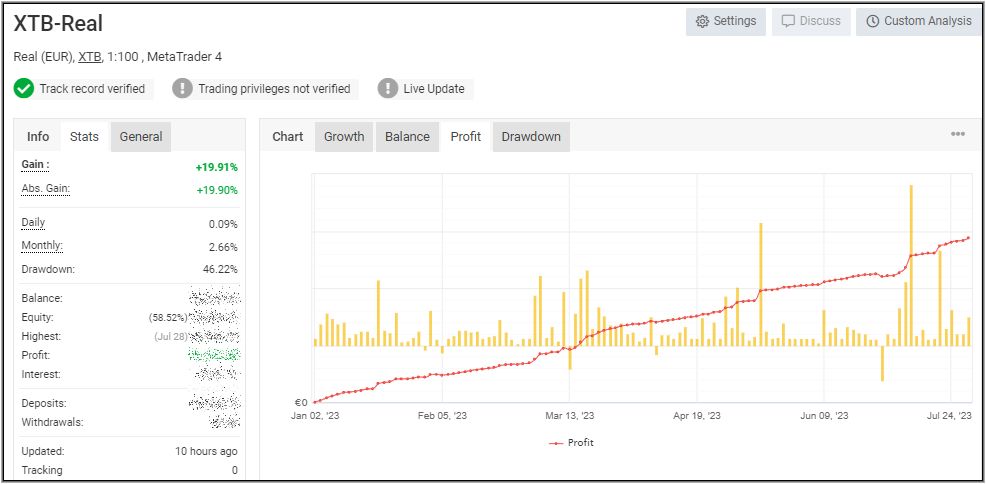
Task: Click the Gain label in stats
Action: [35, 165]
